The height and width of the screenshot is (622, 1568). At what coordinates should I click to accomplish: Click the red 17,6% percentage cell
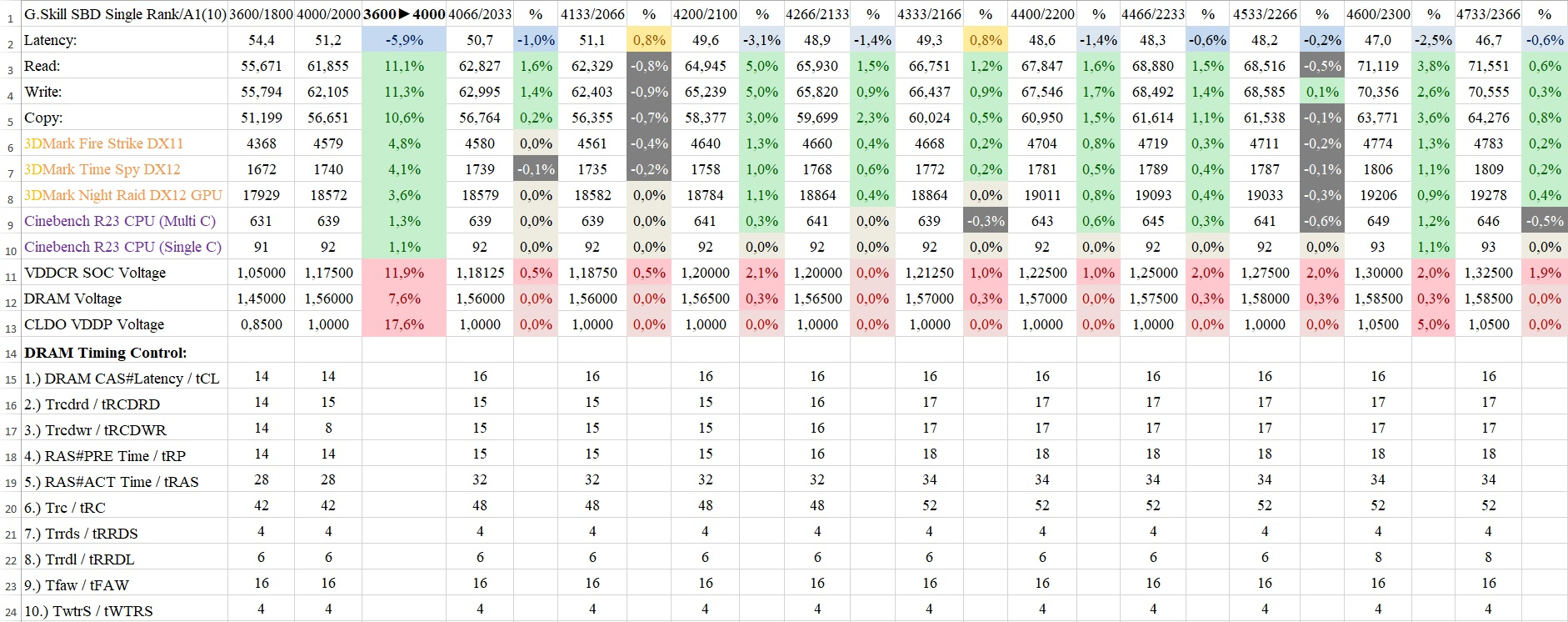coord(404,324)
